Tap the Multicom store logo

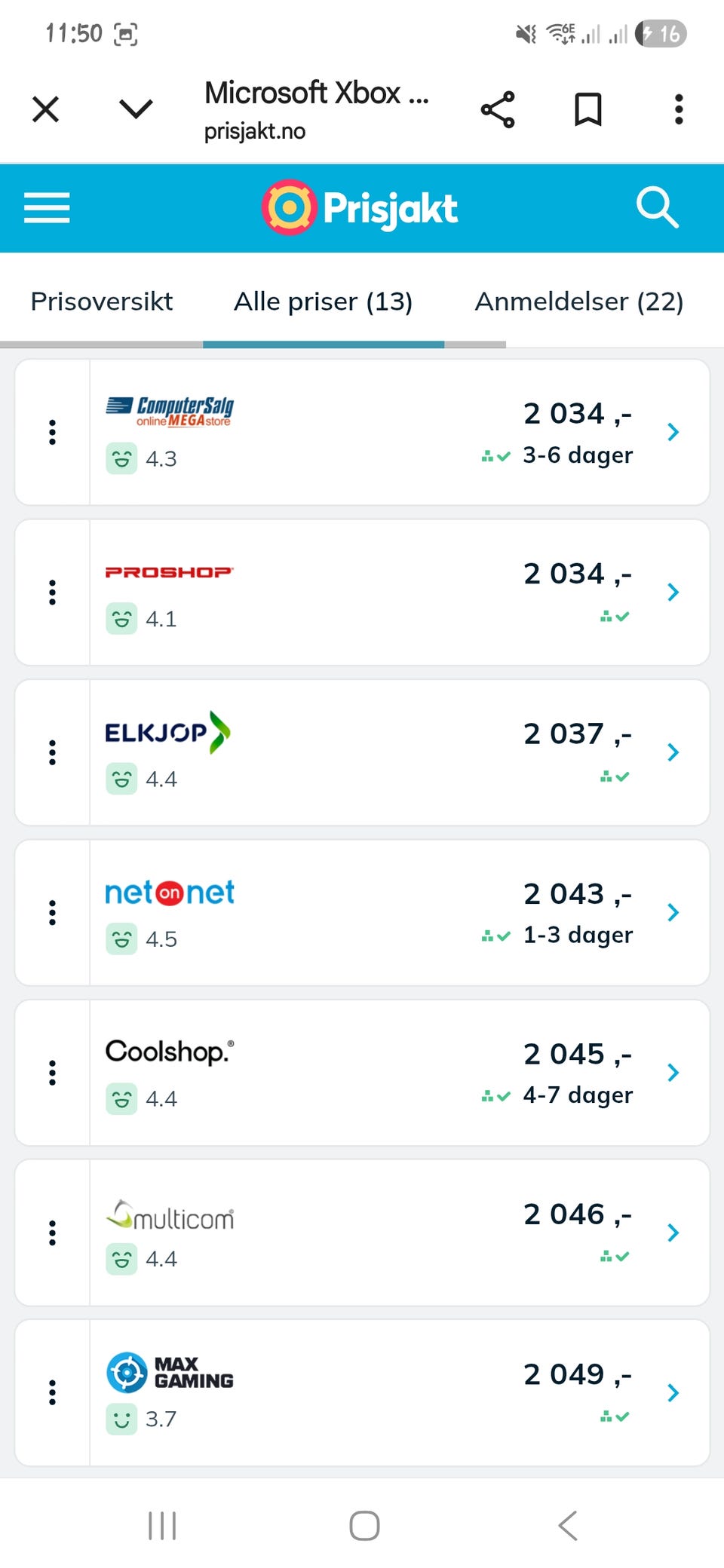pyautogui.click(x=170, y=1215)
